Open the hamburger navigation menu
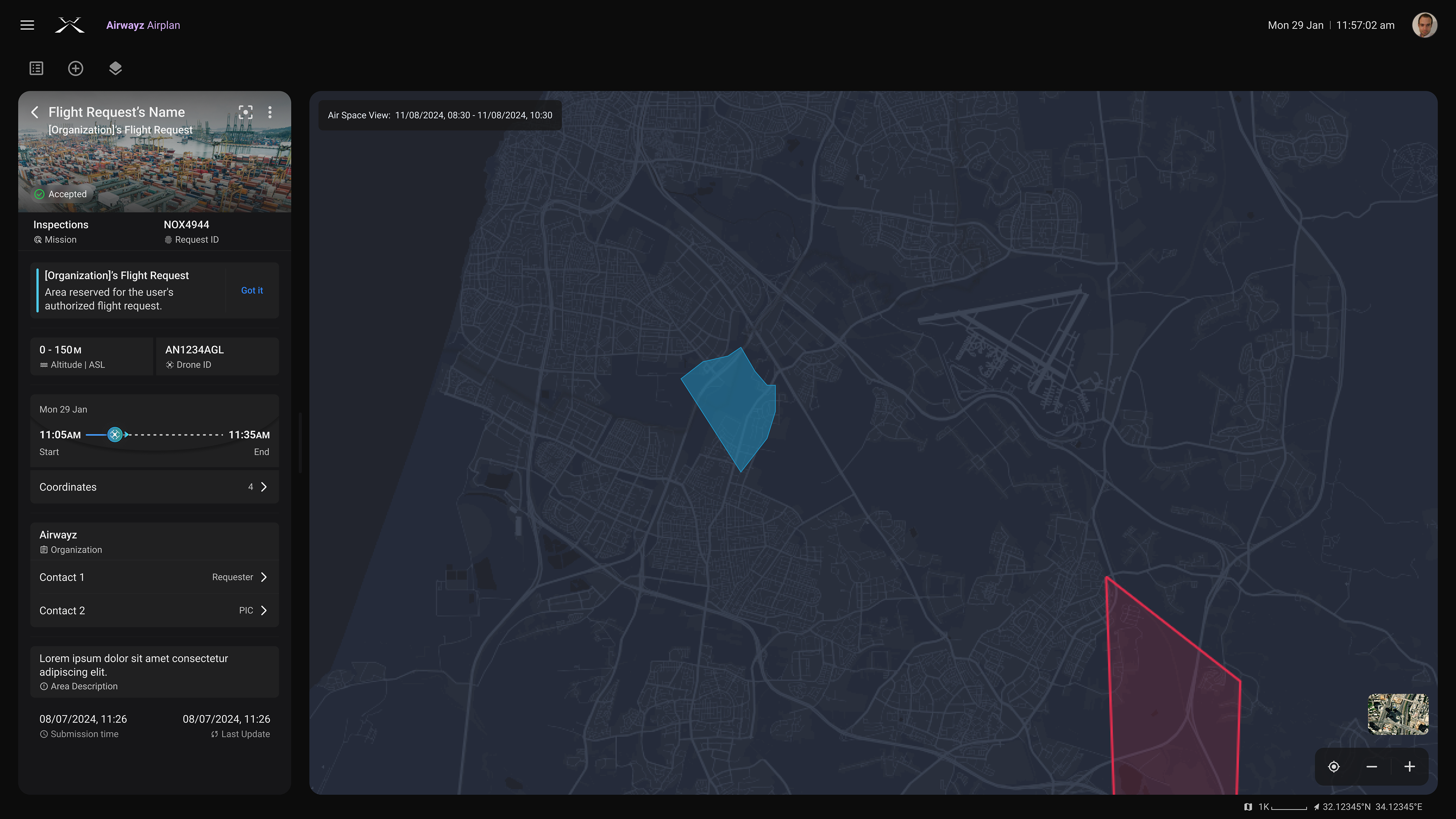The image size is (1456, 819). (27, 25)
